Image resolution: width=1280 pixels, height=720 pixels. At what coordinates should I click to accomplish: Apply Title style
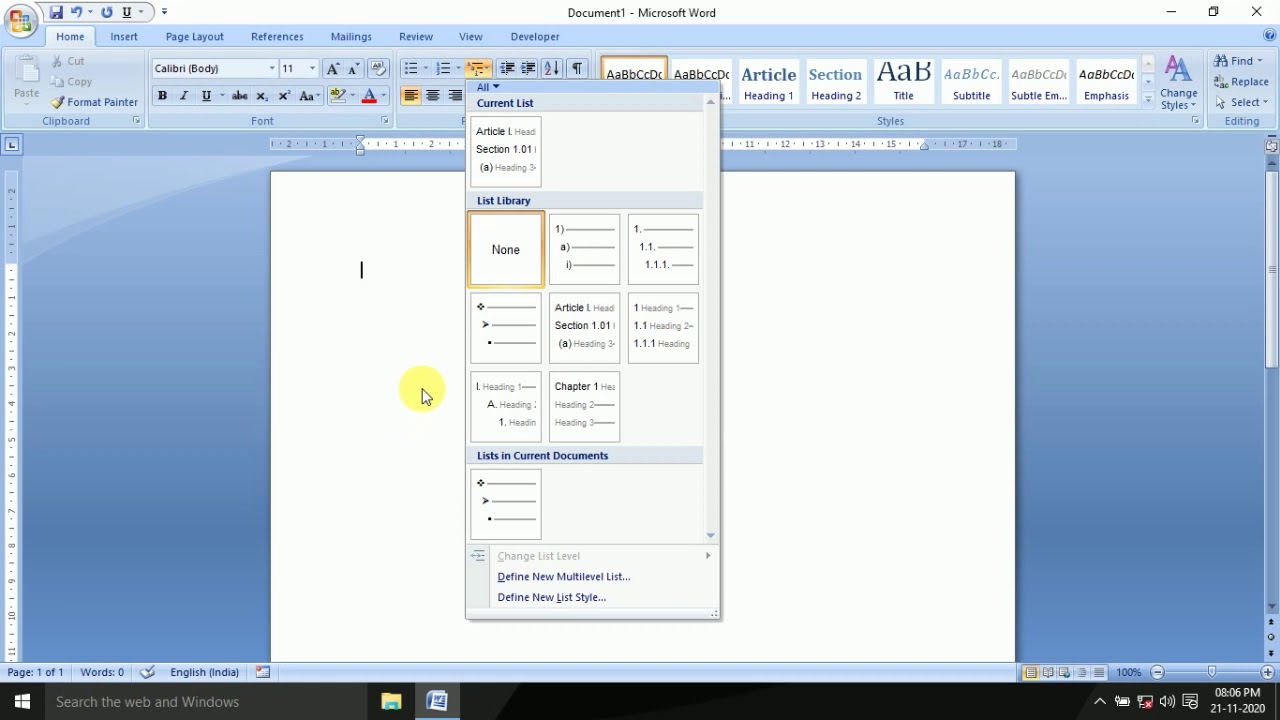click(903, 81)
